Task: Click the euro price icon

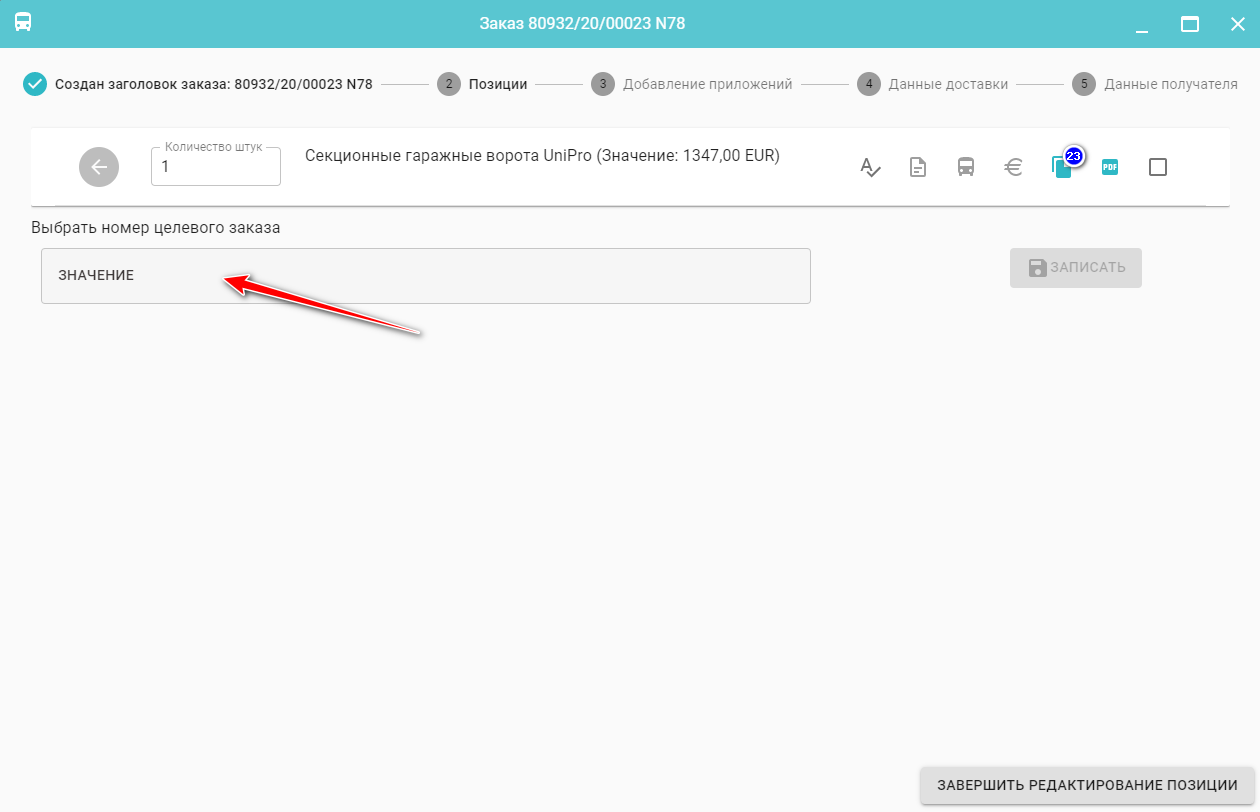Action: (1013, 167)
